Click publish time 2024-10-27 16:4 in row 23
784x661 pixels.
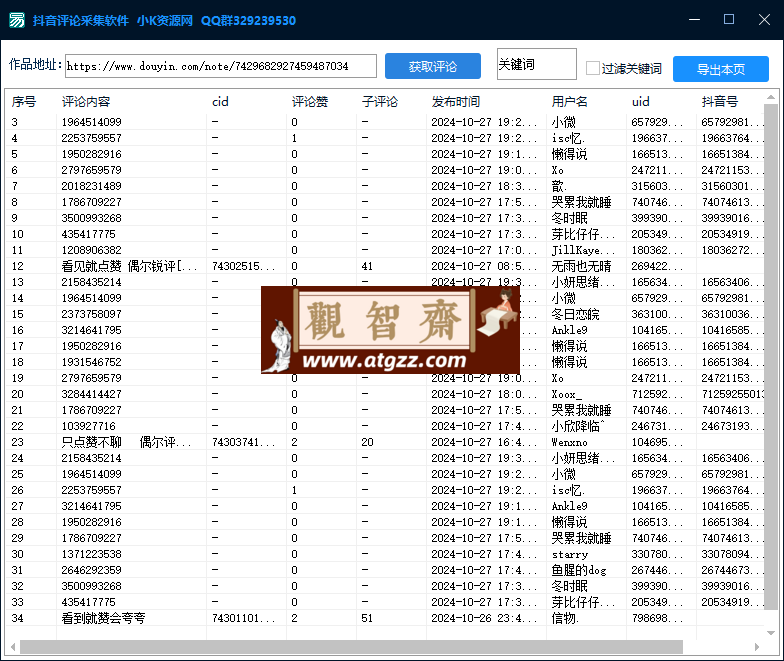[484, 442]
